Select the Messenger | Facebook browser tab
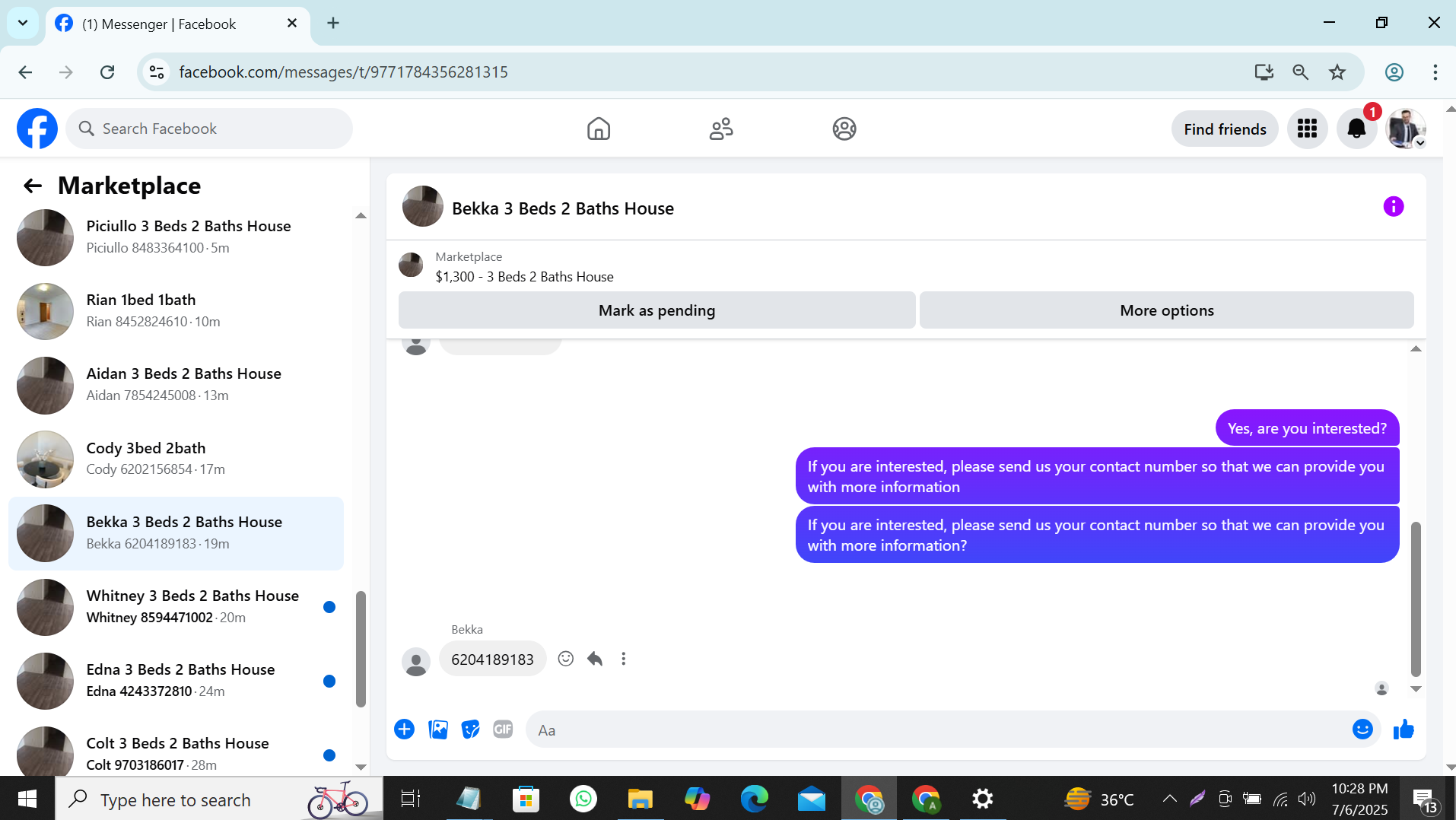Image resolution: width=1456 pixels, height=820 pixels. [177, 24]
